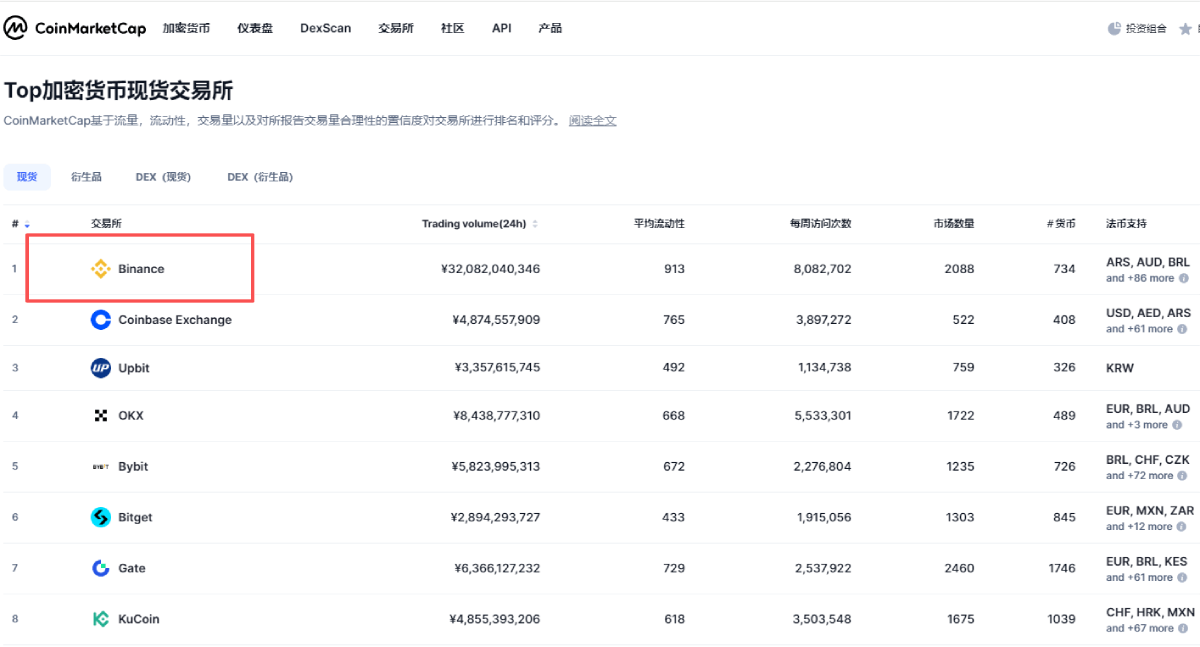This screenshot has width=1200, height=647.
Task: Select OKX volume ¥8,438,777,310
Action: (x=496, y=415)
